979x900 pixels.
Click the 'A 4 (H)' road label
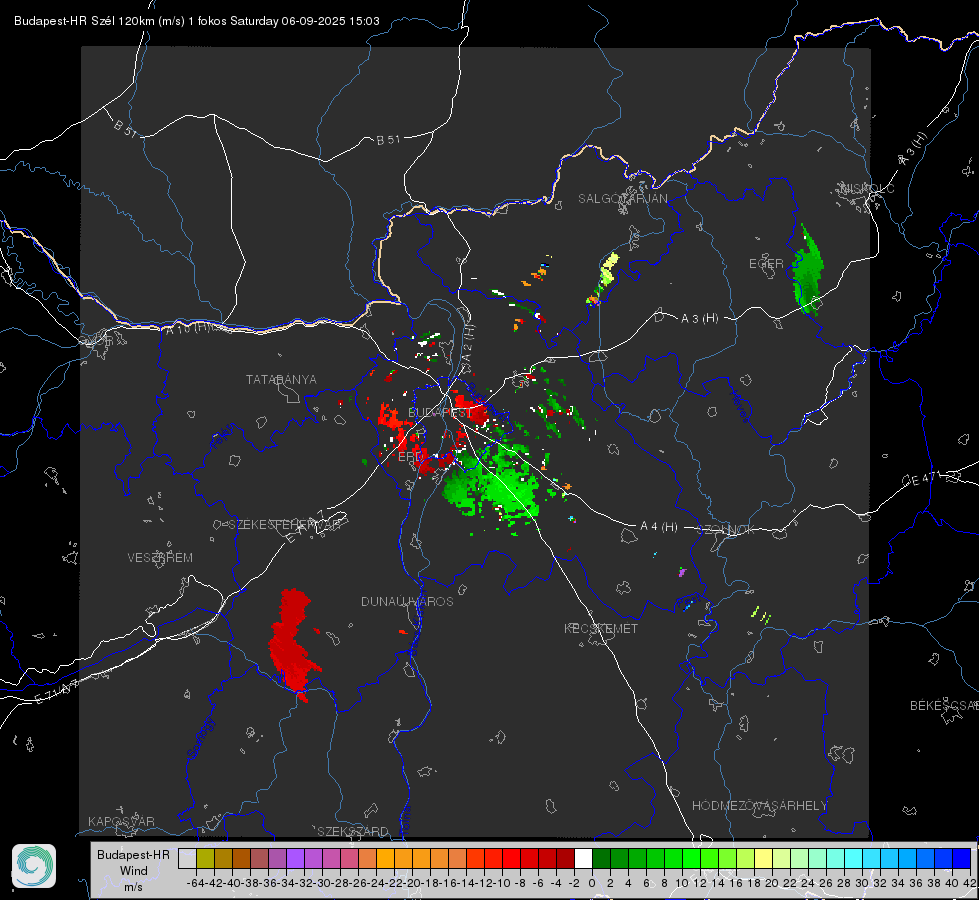pos(659,527)
